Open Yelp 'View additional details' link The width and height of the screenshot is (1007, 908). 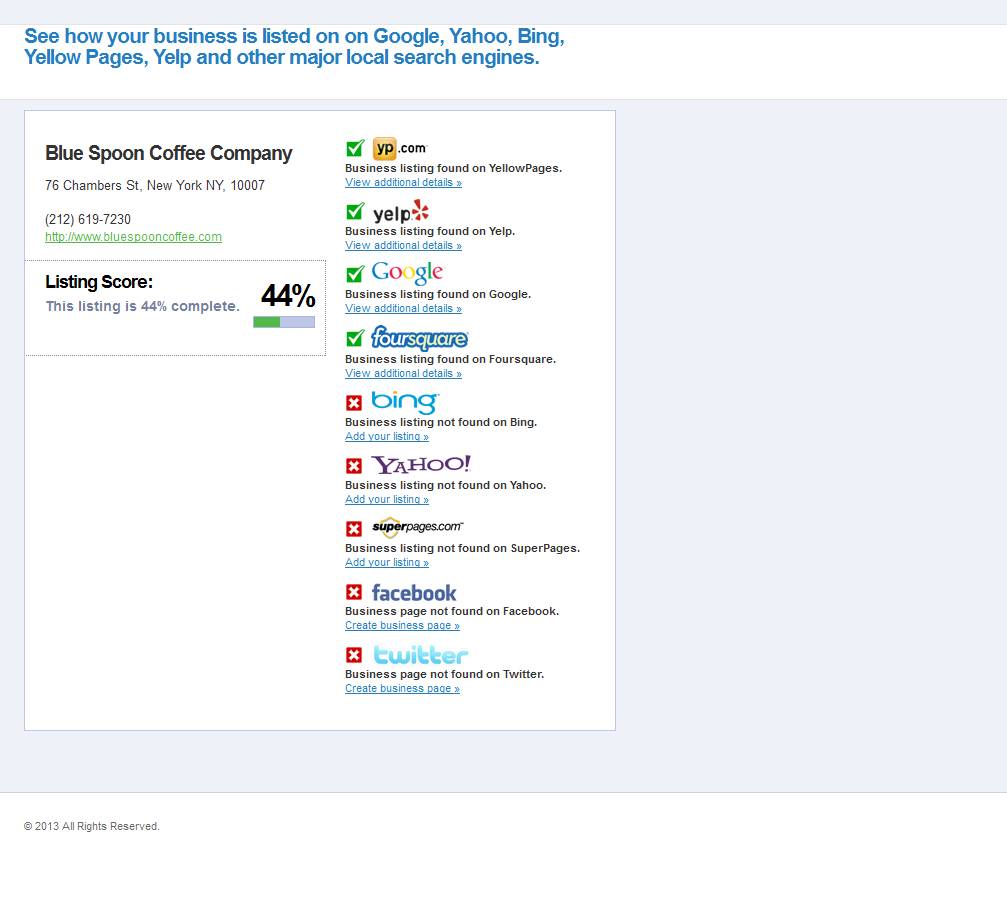point(403,245)
